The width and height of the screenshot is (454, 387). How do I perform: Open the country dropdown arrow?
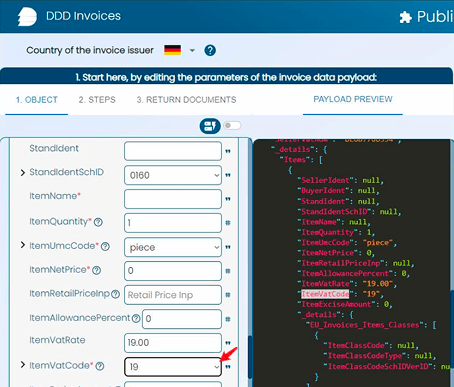[x=192, y=51]
